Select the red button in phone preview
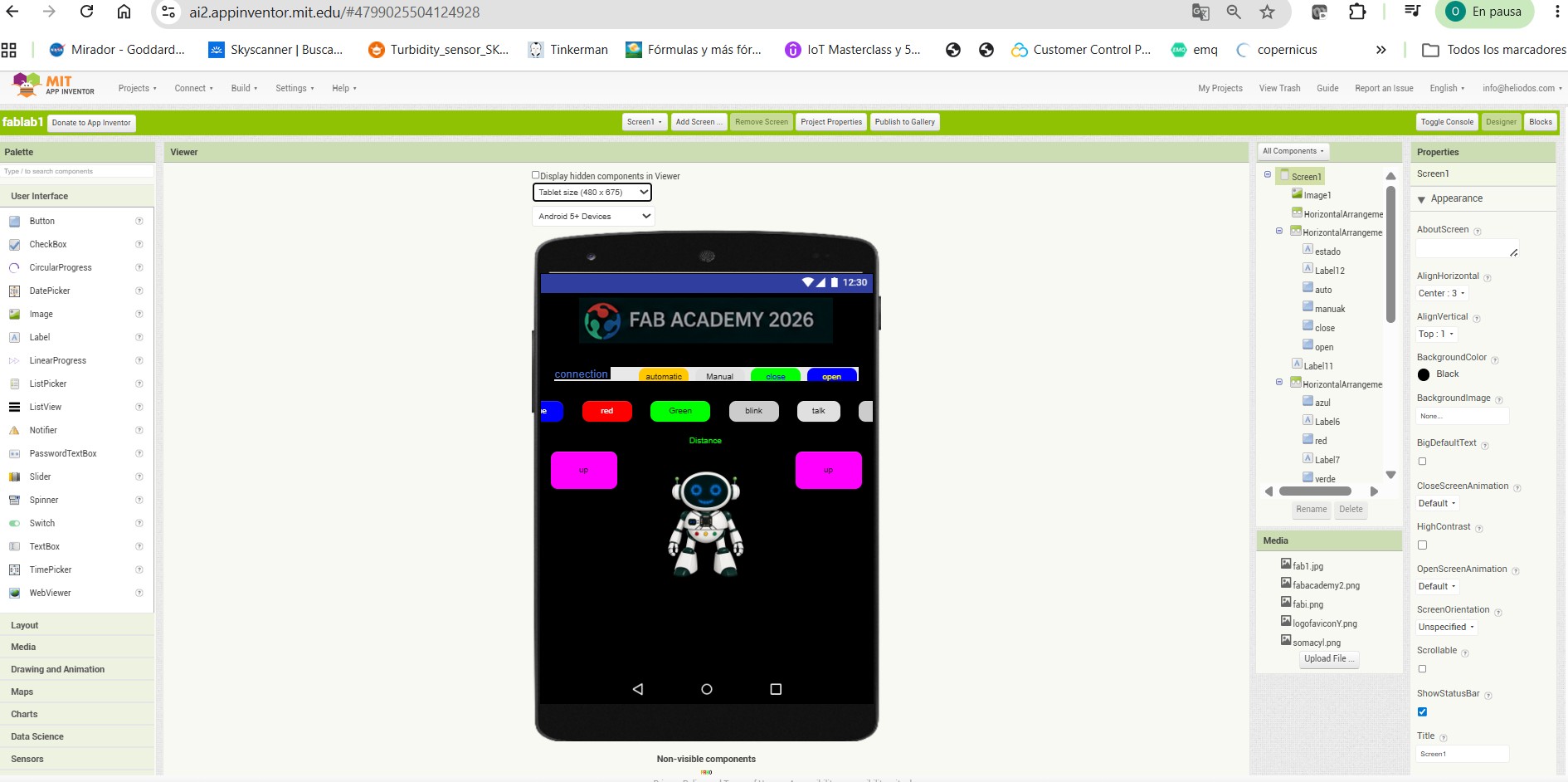 607,411
